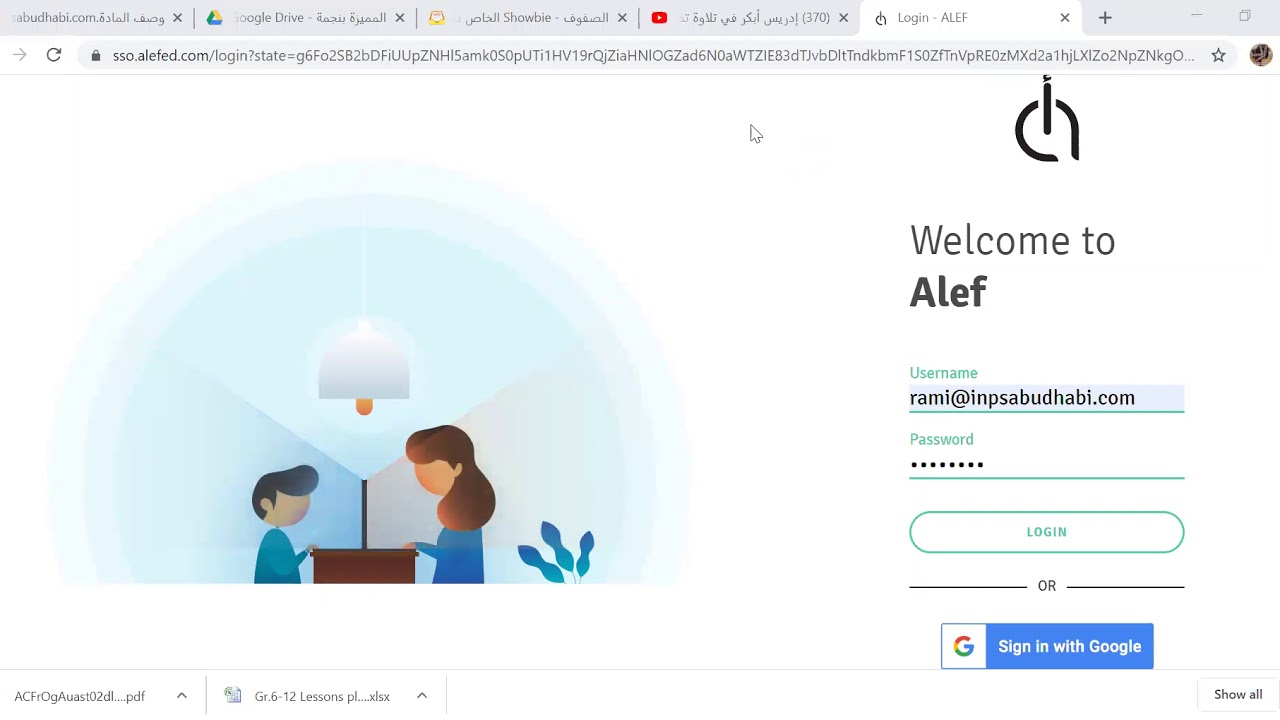Expand options for Gr.6-12 Lessons xlsx download

tap(422, 696)
